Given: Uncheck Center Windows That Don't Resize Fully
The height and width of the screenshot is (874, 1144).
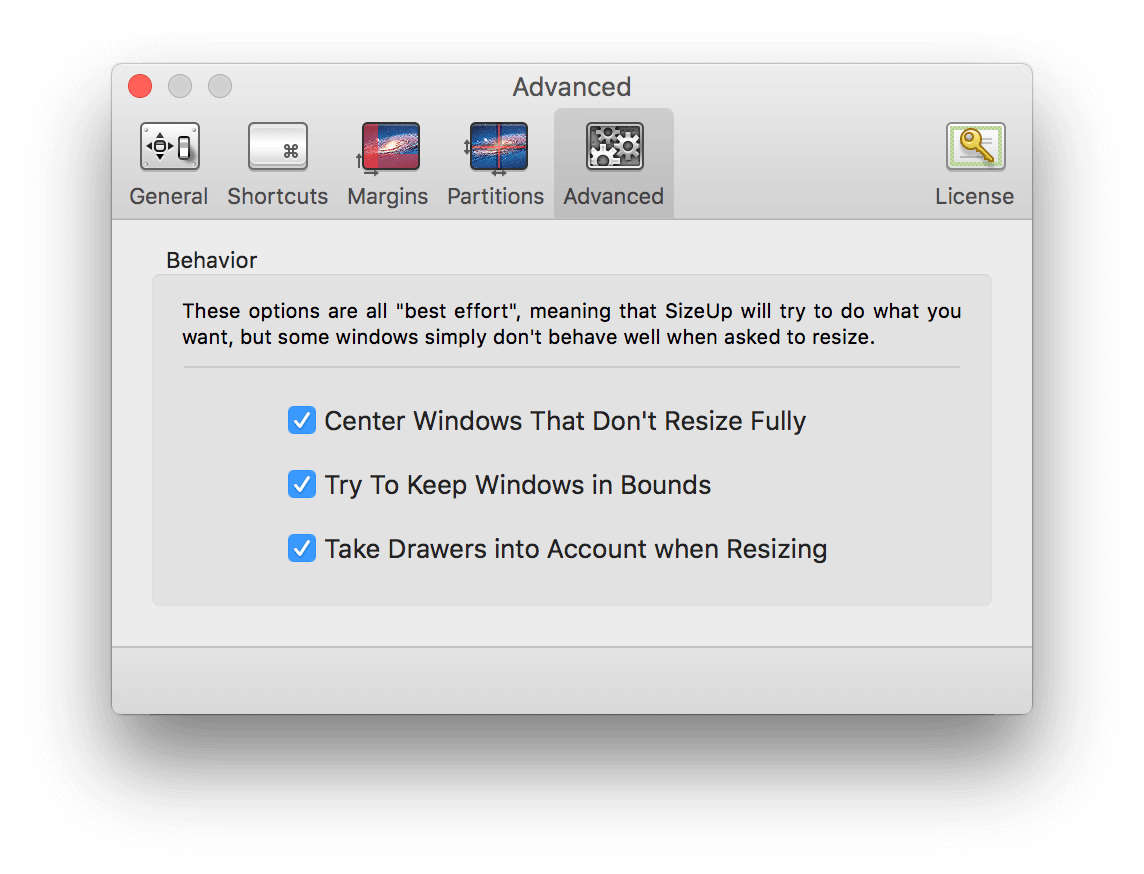Looking at the screenshot, I should [x=301, y=420].
